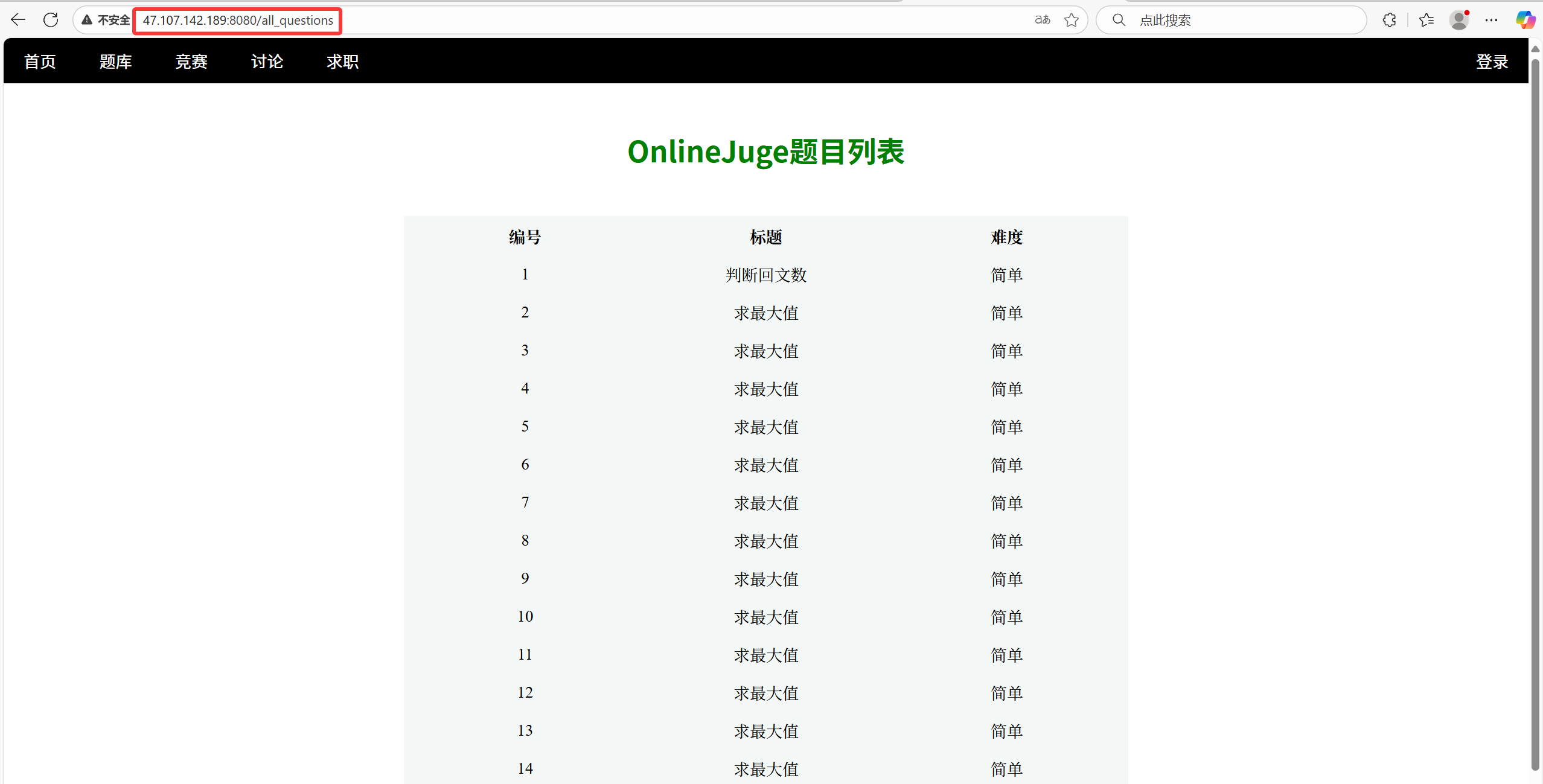Bookmark page with star icon
The height and width of the screenshot is (784, 1543).
(1072, 20)
